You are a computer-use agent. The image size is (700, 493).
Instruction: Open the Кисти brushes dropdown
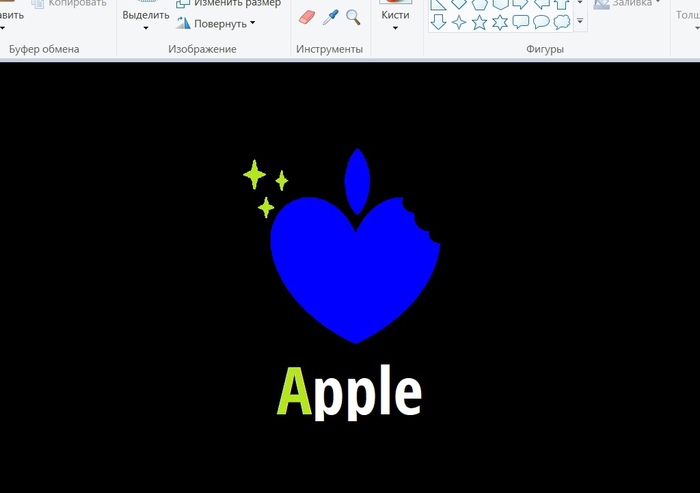click(395, 20)
